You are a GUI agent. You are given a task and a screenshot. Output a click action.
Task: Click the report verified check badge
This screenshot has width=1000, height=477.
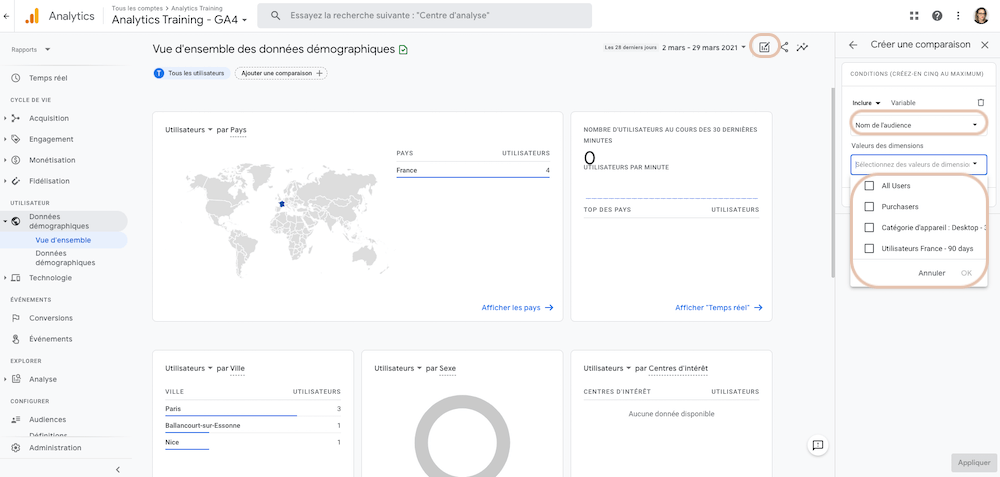(403, 50)
